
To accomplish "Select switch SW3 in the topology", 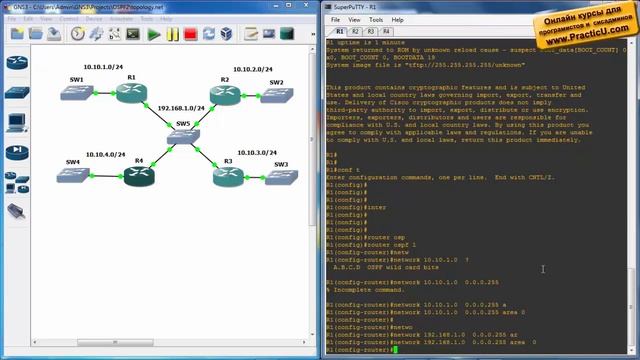I will tap(281, 177).
